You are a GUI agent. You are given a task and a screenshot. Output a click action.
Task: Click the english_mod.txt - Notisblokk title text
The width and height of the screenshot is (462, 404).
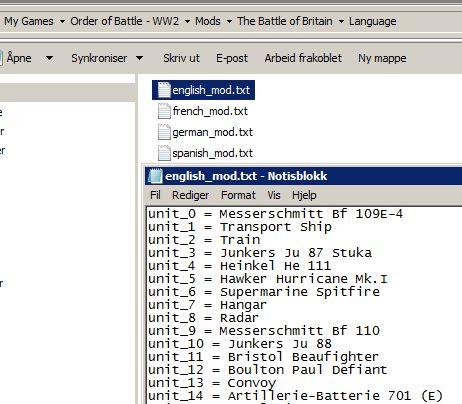coord(246,176)
